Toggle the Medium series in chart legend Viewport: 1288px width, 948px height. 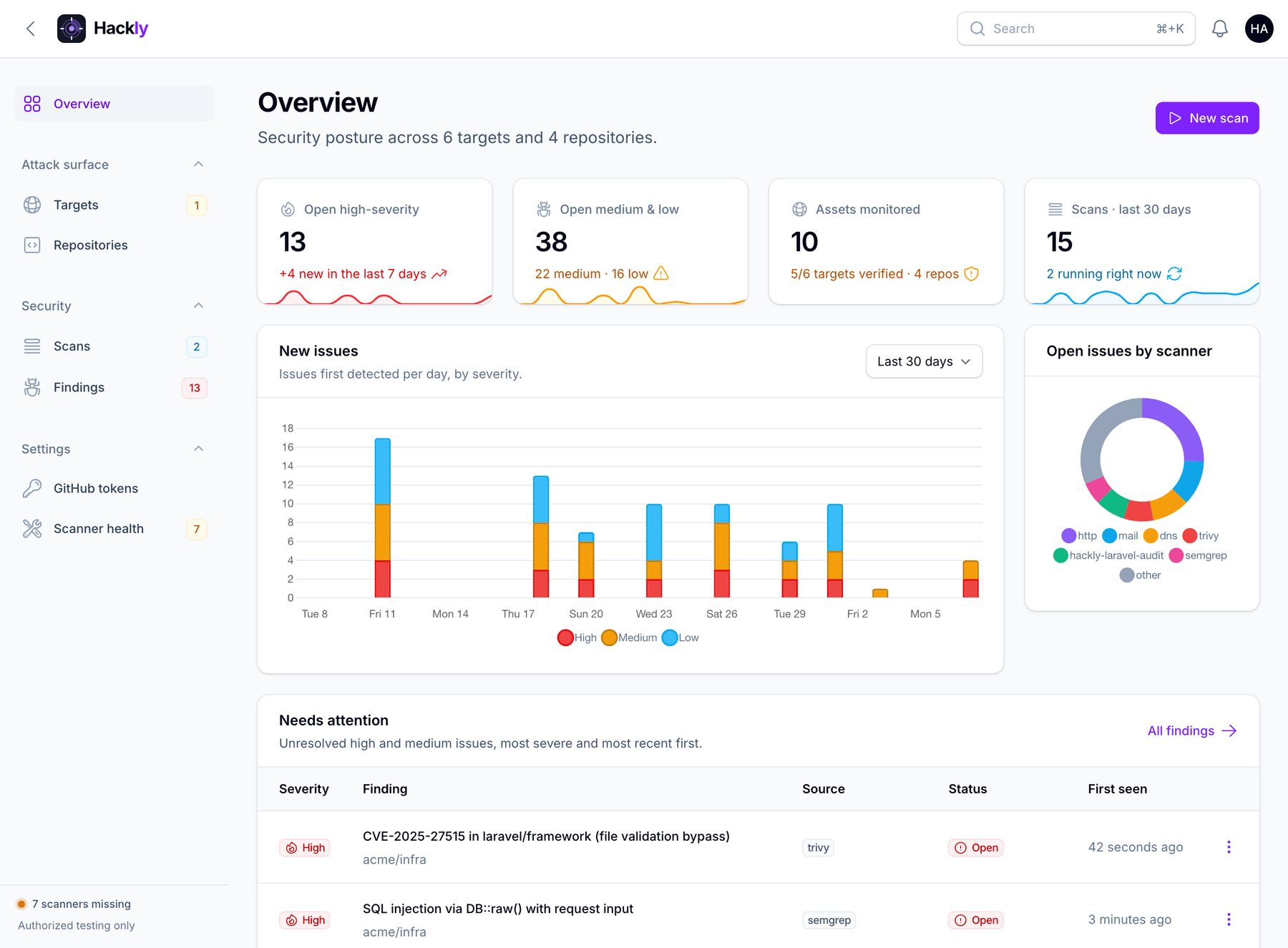click(629, 637)
